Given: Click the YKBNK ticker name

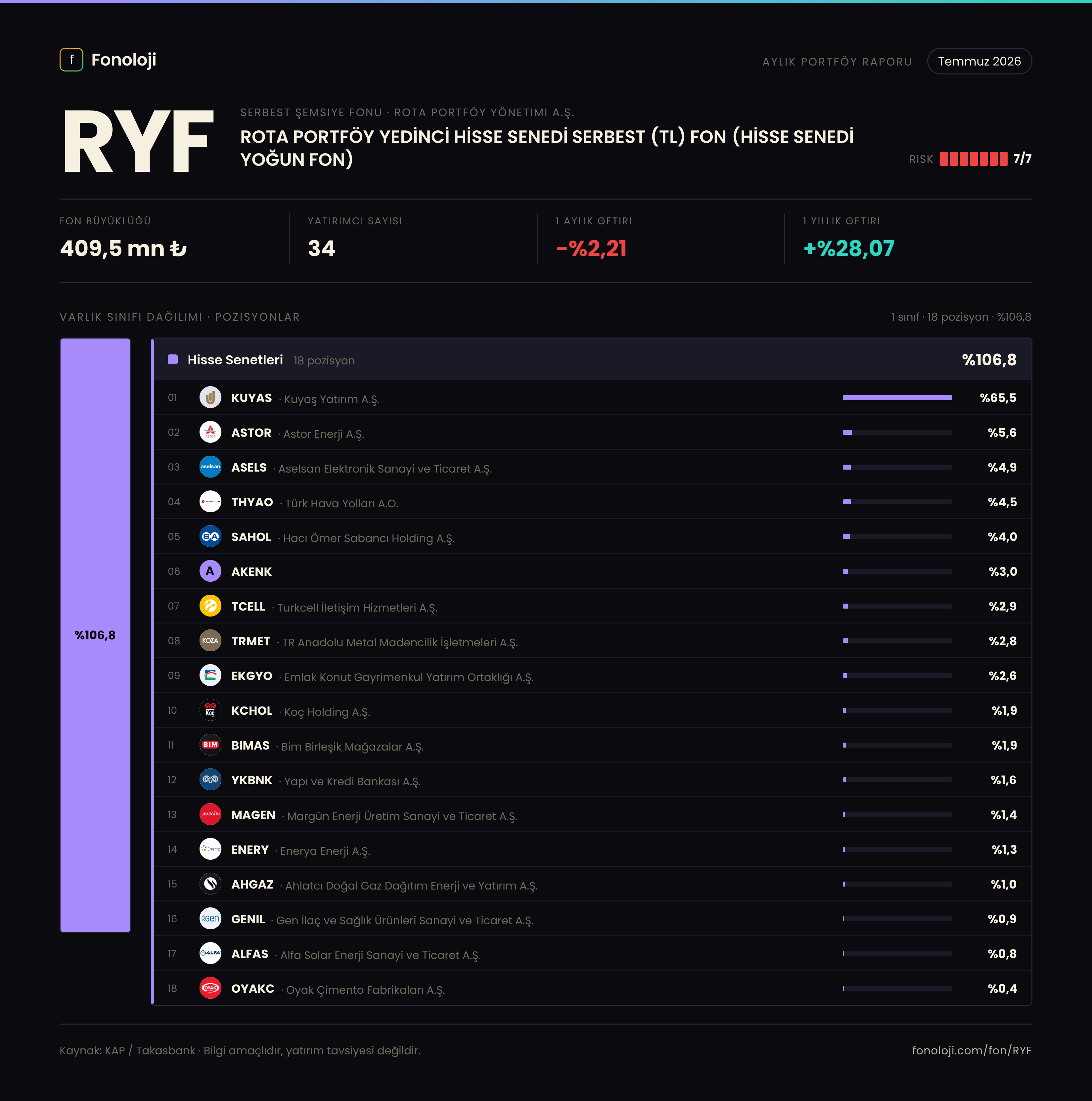Looking at the screenshot, I should click(252, 780).
